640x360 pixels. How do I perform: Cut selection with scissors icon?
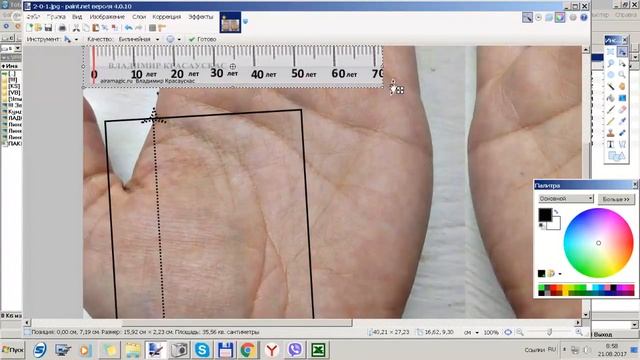tap(76, 28)
